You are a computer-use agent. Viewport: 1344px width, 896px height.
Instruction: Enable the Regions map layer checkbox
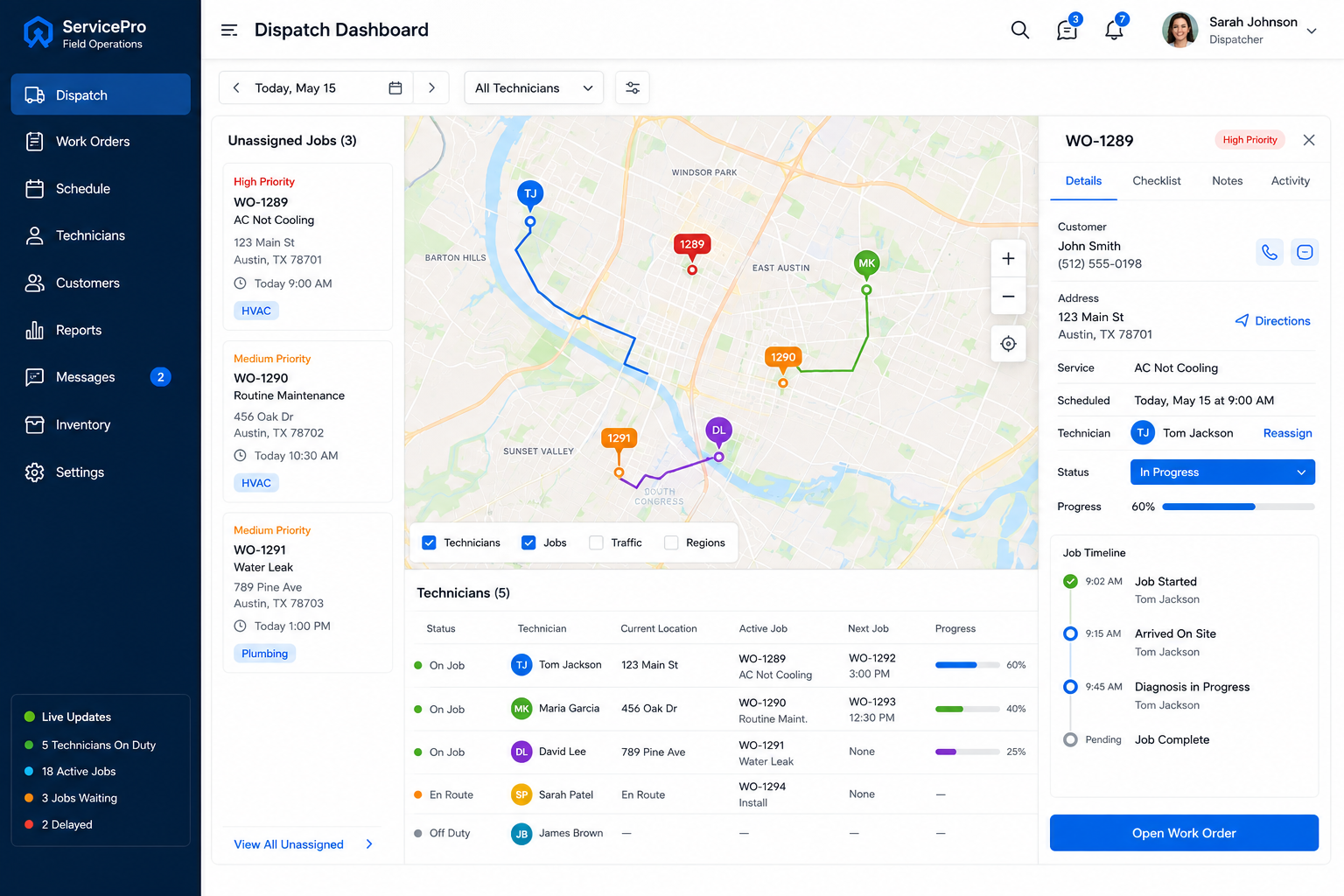(671, 542)
